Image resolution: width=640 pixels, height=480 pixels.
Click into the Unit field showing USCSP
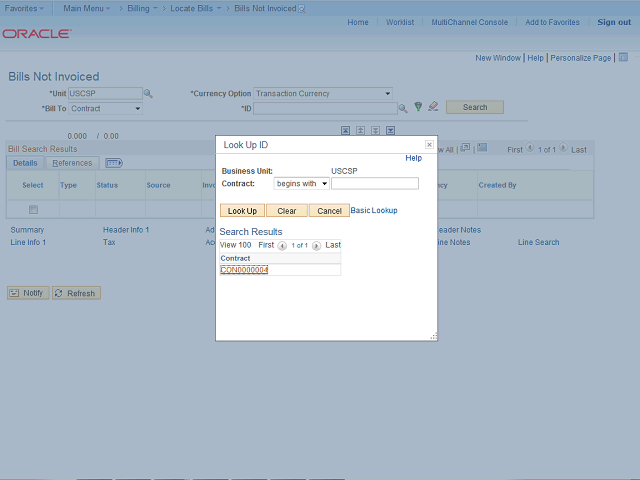[105, 93]
